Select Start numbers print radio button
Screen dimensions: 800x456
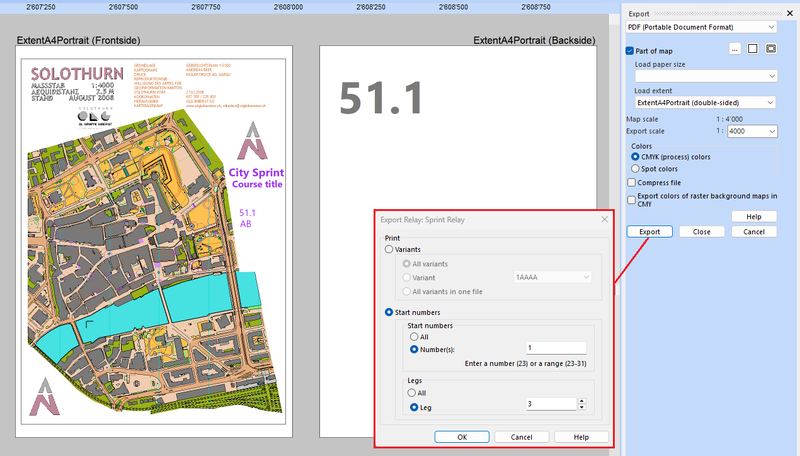(x=389, y=312)
